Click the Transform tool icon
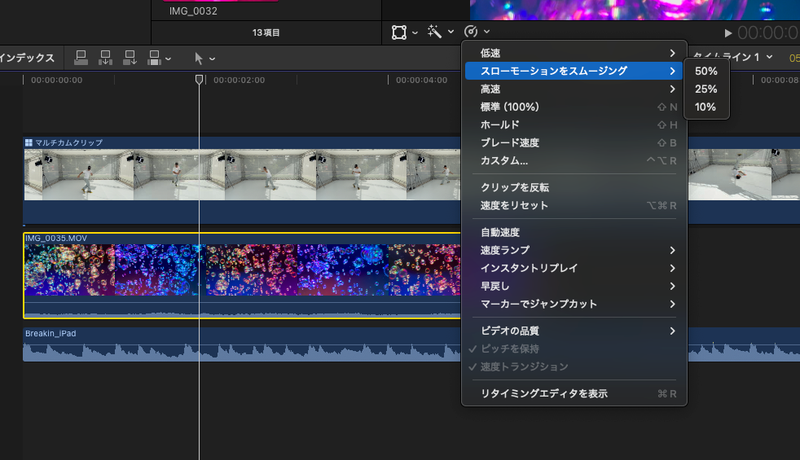Image resolution: width=800 pixels, height=460 pixels. (x=399, y=33)
